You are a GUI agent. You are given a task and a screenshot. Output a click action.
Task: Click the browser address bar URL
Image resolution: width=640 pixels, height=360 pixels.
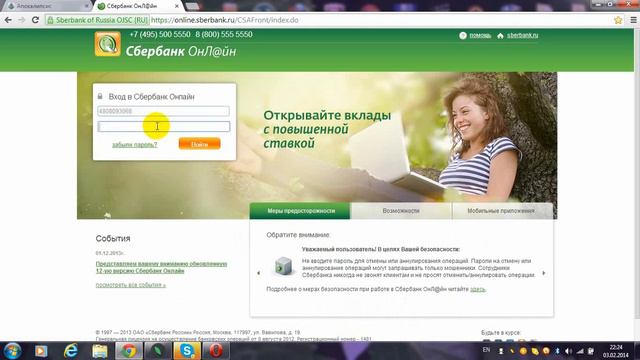click(x=224, y=20)
